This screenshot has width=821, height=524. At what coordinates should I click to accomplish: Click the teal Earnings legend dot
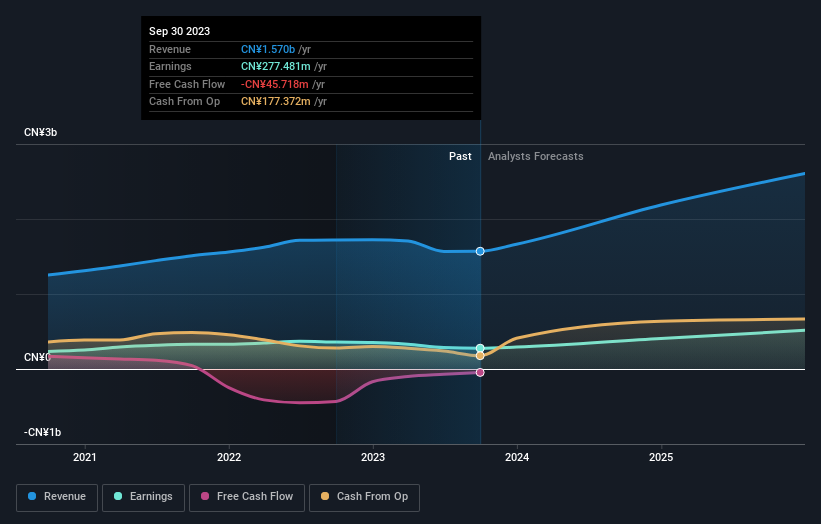(118, 496)
